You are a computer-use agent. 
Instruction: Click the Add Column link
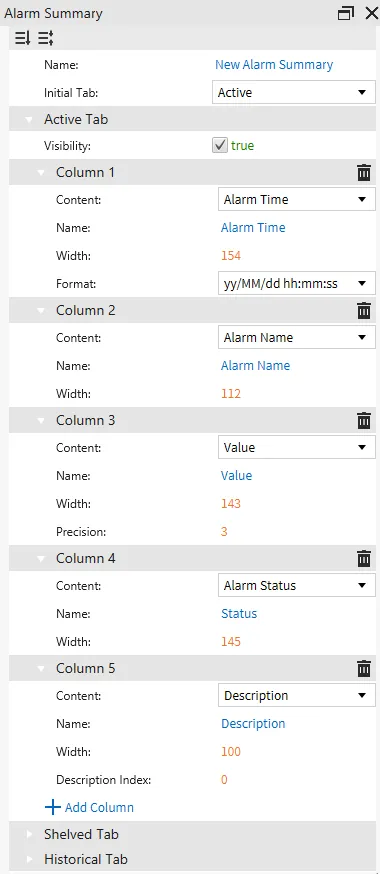coord(89,807)
